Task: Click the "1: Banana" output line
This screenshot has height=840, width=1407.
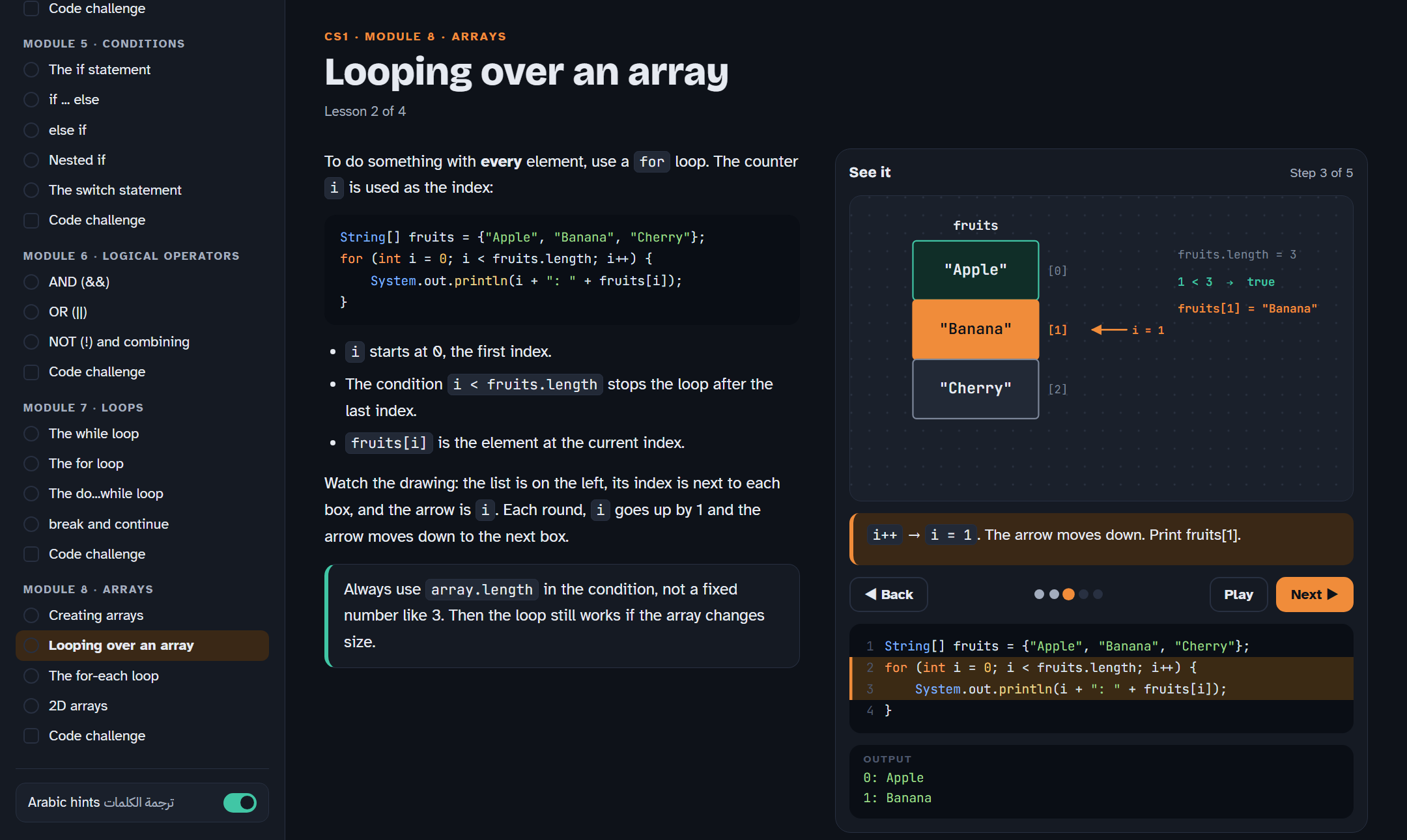Action: pyautogui.click(x=897, y=798)
